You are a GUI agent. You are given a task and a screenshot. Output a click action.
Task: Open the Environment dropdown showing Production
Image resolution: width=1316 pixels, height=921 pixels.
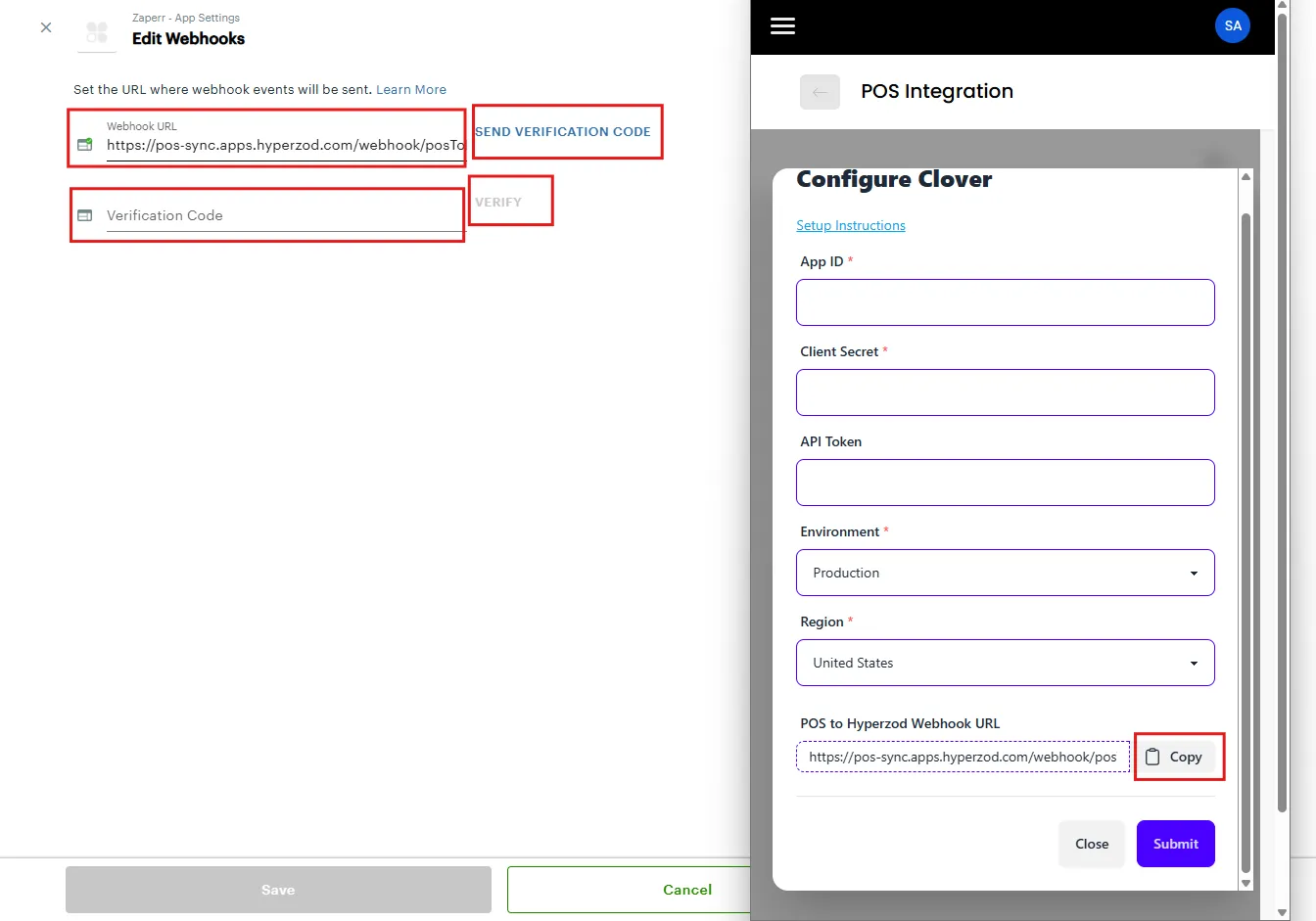(1006, 573)
